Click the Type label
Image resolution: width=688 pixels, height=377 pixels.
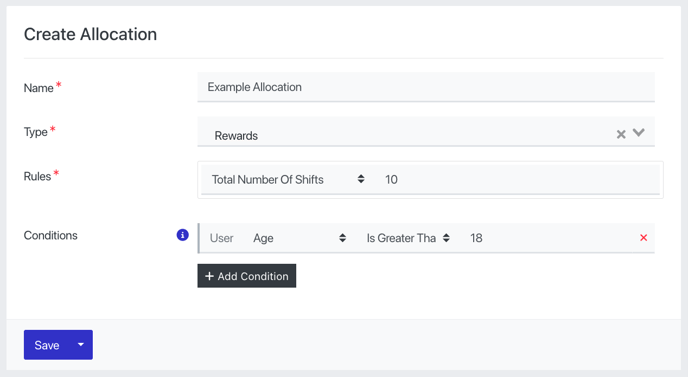click(x=36, y=132)
